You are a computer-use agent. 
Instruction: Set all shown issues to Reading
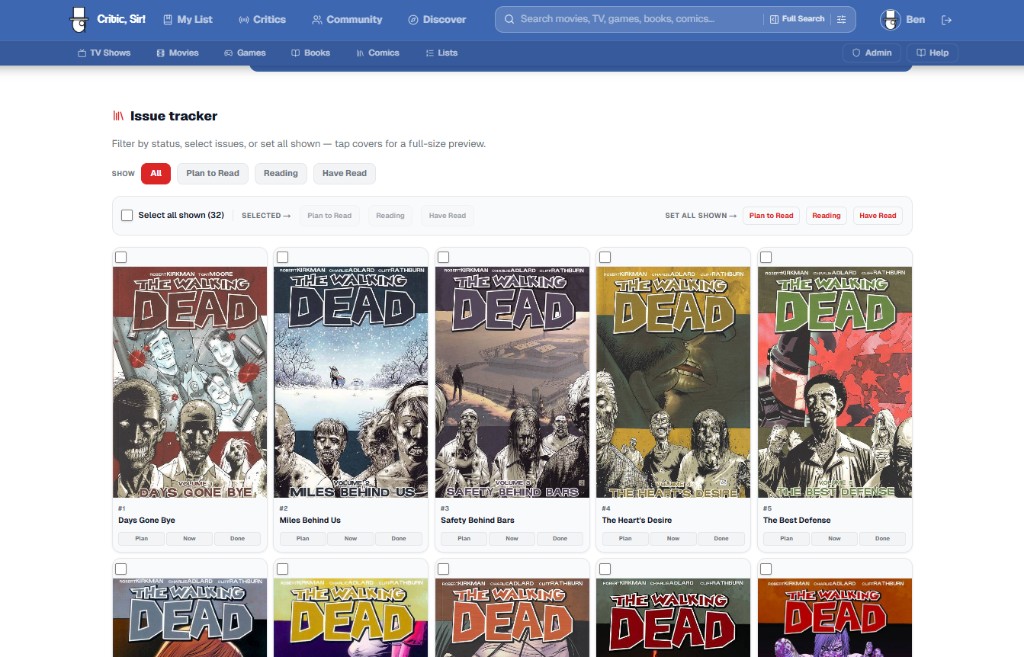coord(826,215)
